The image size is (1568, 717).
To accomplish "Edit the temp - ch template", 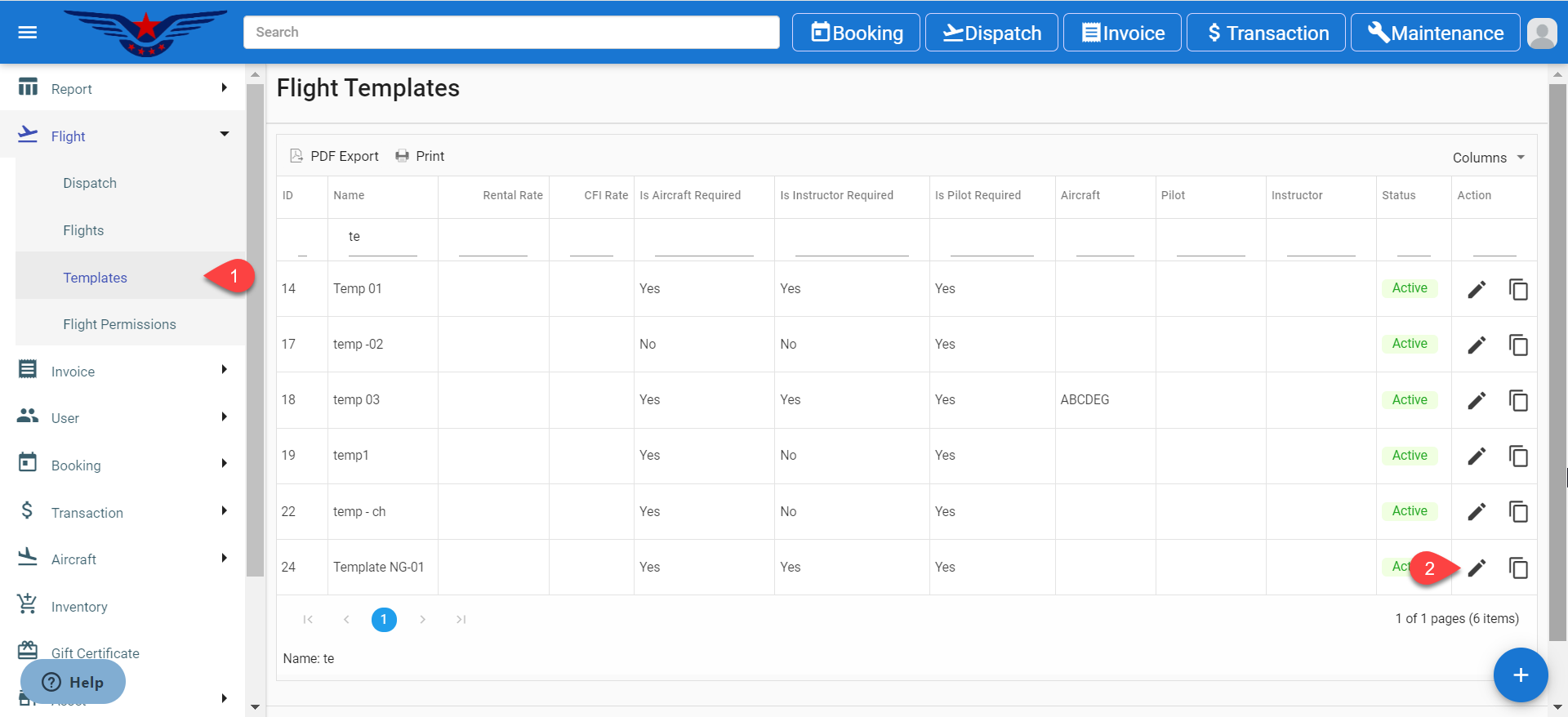I will 1476,512.
